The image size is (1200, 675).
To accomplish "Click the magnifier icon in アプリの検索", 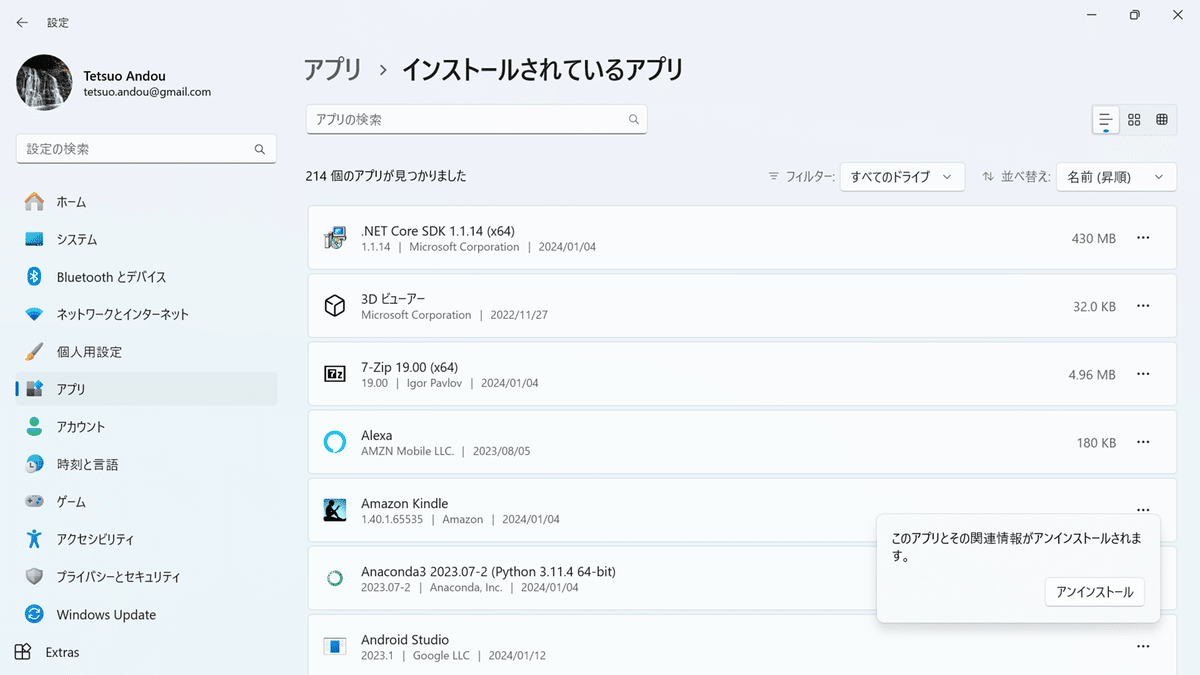I will point(633,119).
